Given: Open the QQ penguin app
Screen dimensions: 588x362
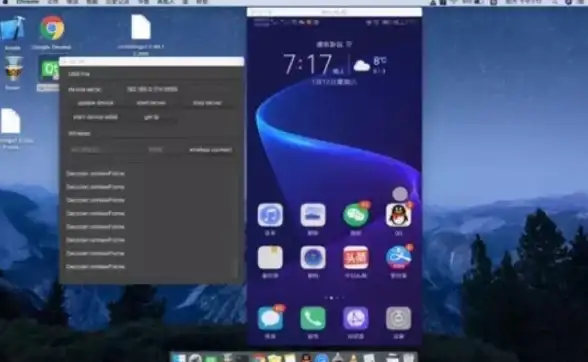Looking at the screenshot, I should [398, 215].
